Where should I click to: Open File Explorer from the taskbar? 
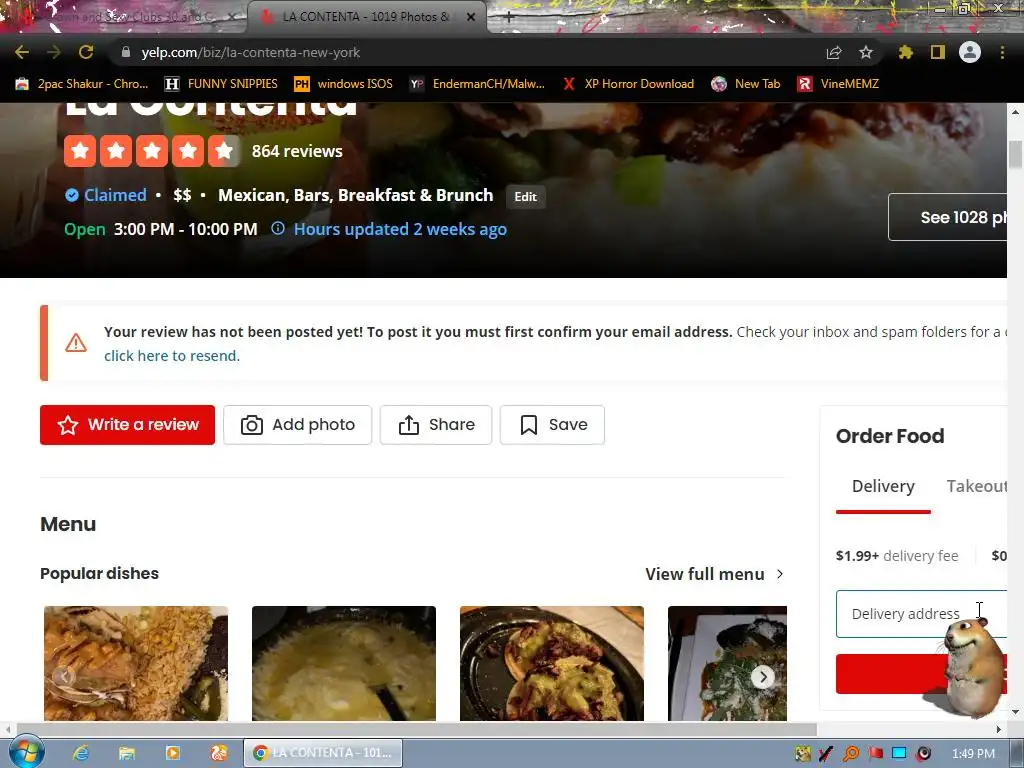tap(127, 753)
